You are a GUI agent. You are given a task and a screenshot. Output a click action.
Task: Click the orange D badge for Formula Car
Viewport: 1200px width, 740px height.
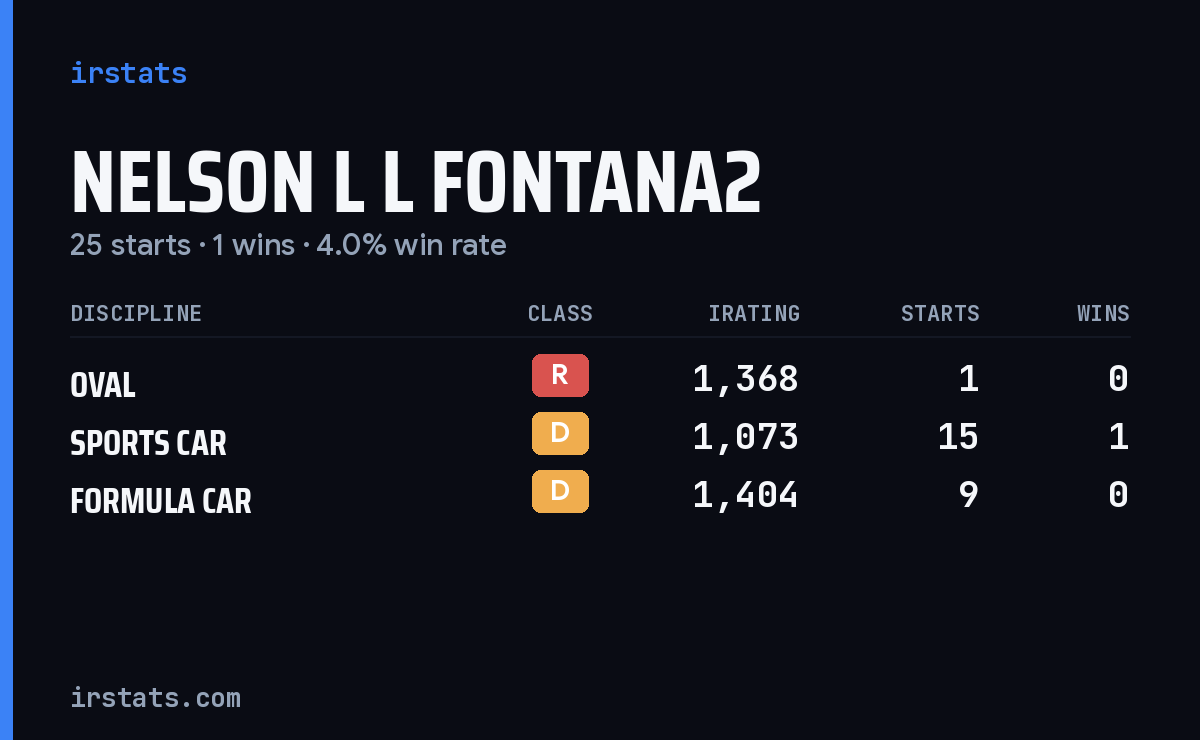(560, 491)
